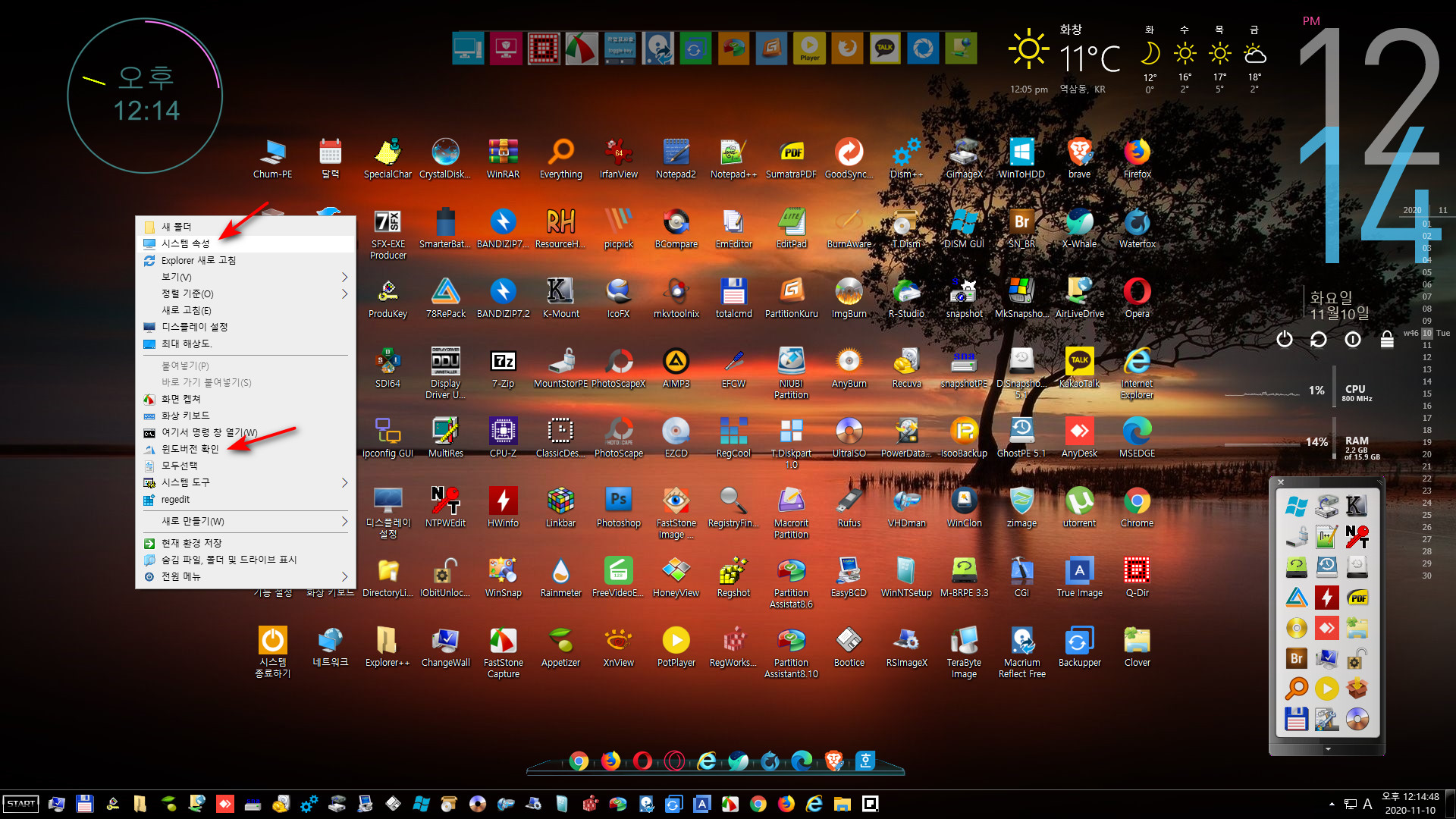Open Chrome from the bottom dock
This screenshot has height=819, width=1456.
[x=579, y=761]
